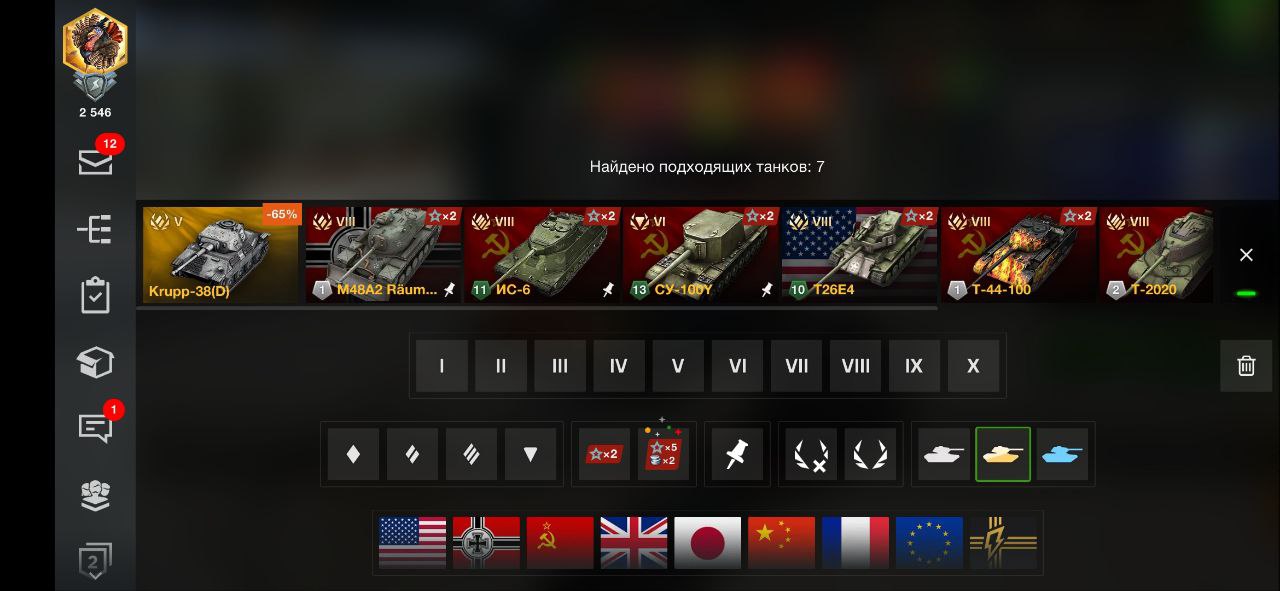
Task: Open the storage crate icon
Action: 95,362
